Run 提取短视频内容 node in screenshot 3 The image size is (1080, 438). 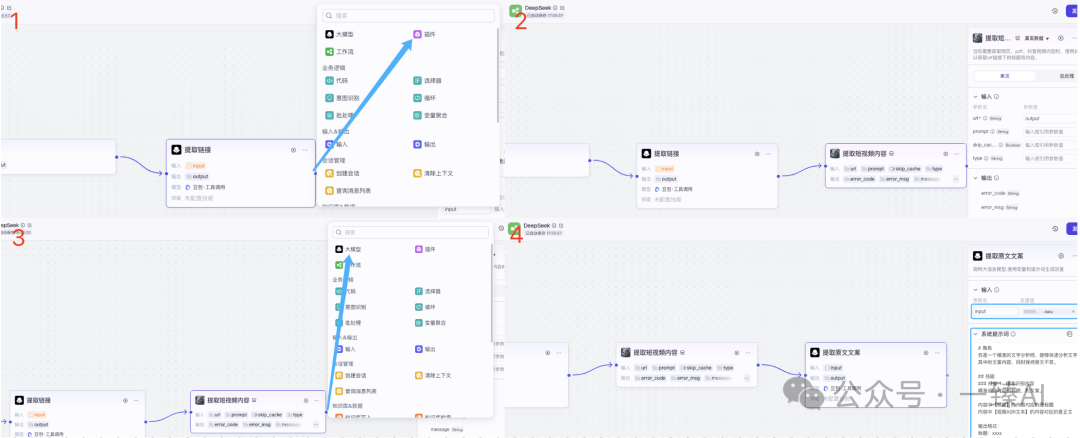307,400
